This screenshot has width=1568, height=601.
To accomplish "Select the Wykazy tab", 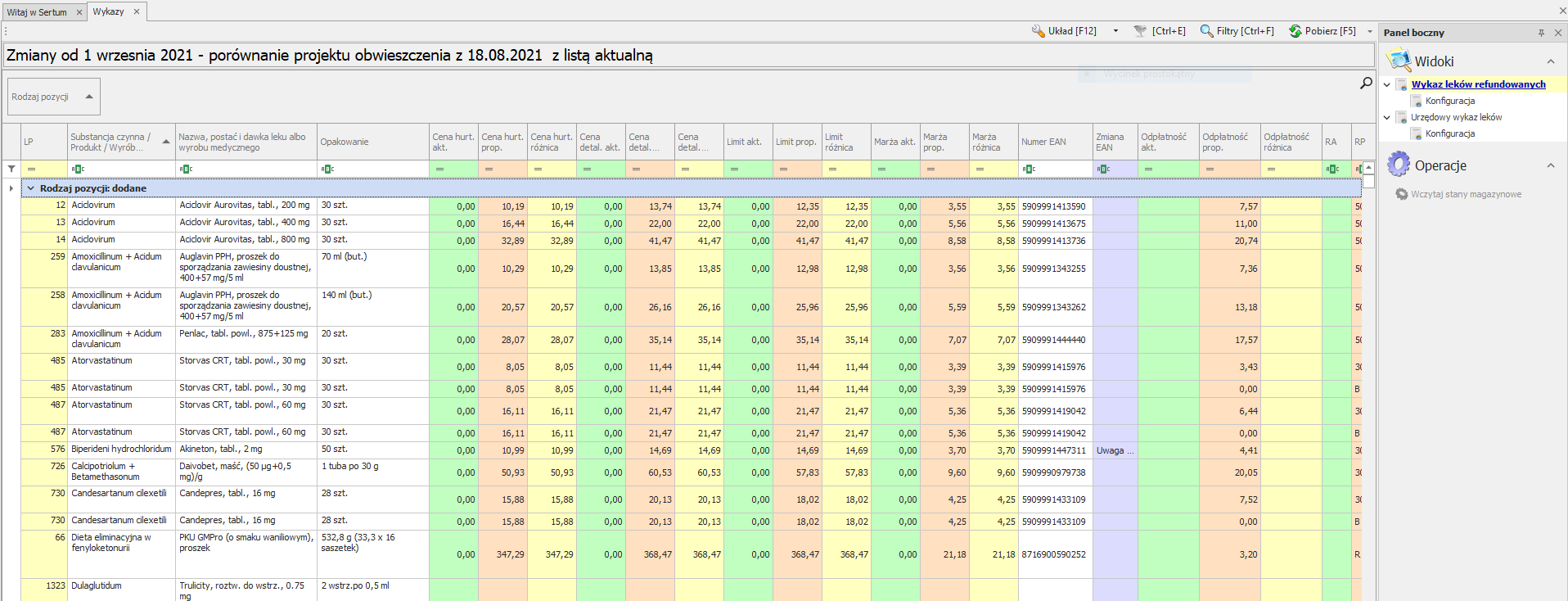I will click(x=108, y=11).
